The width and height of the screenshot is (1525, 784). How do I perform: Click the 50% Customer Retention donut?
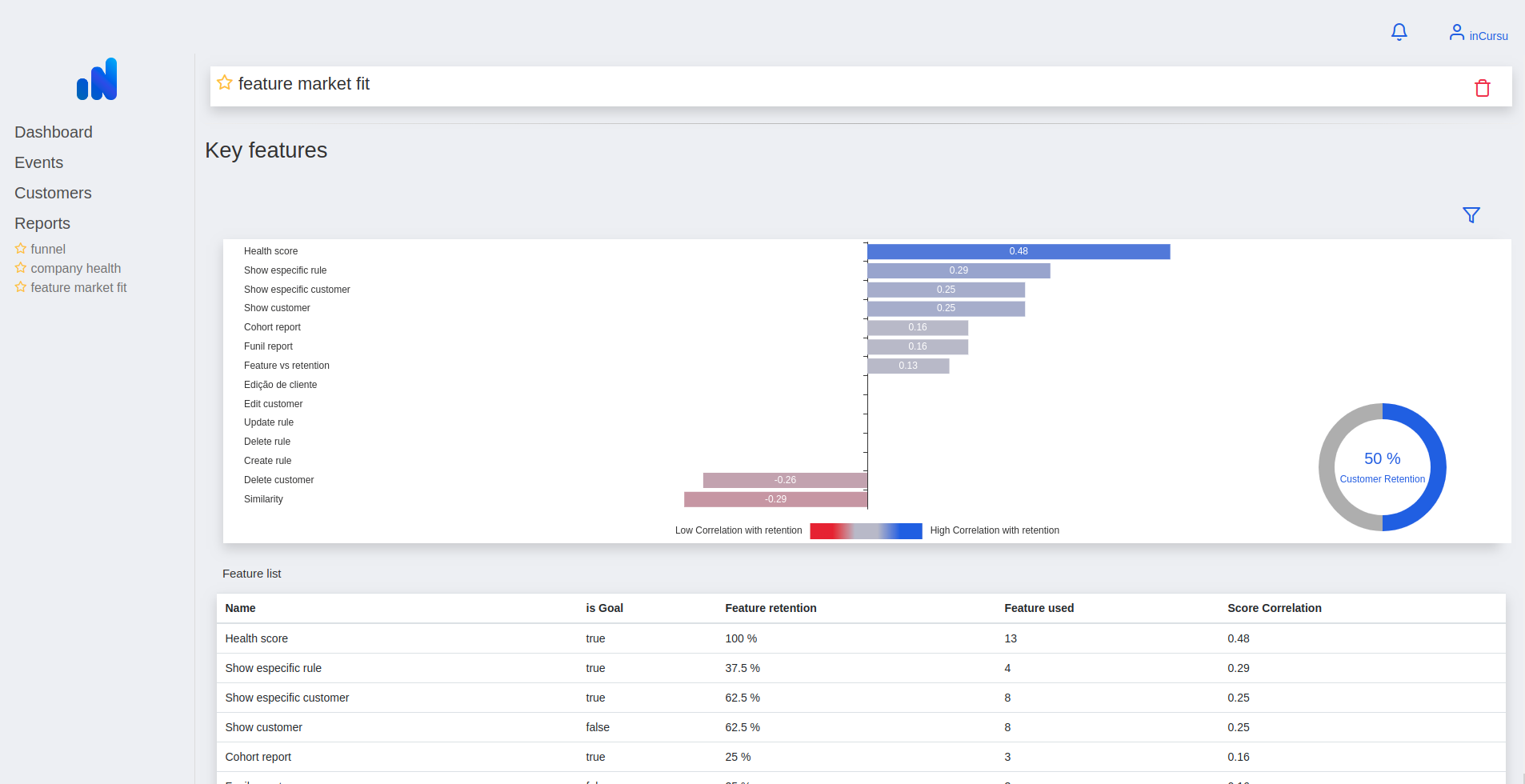pyautogui.click(x=1382, y=467)
